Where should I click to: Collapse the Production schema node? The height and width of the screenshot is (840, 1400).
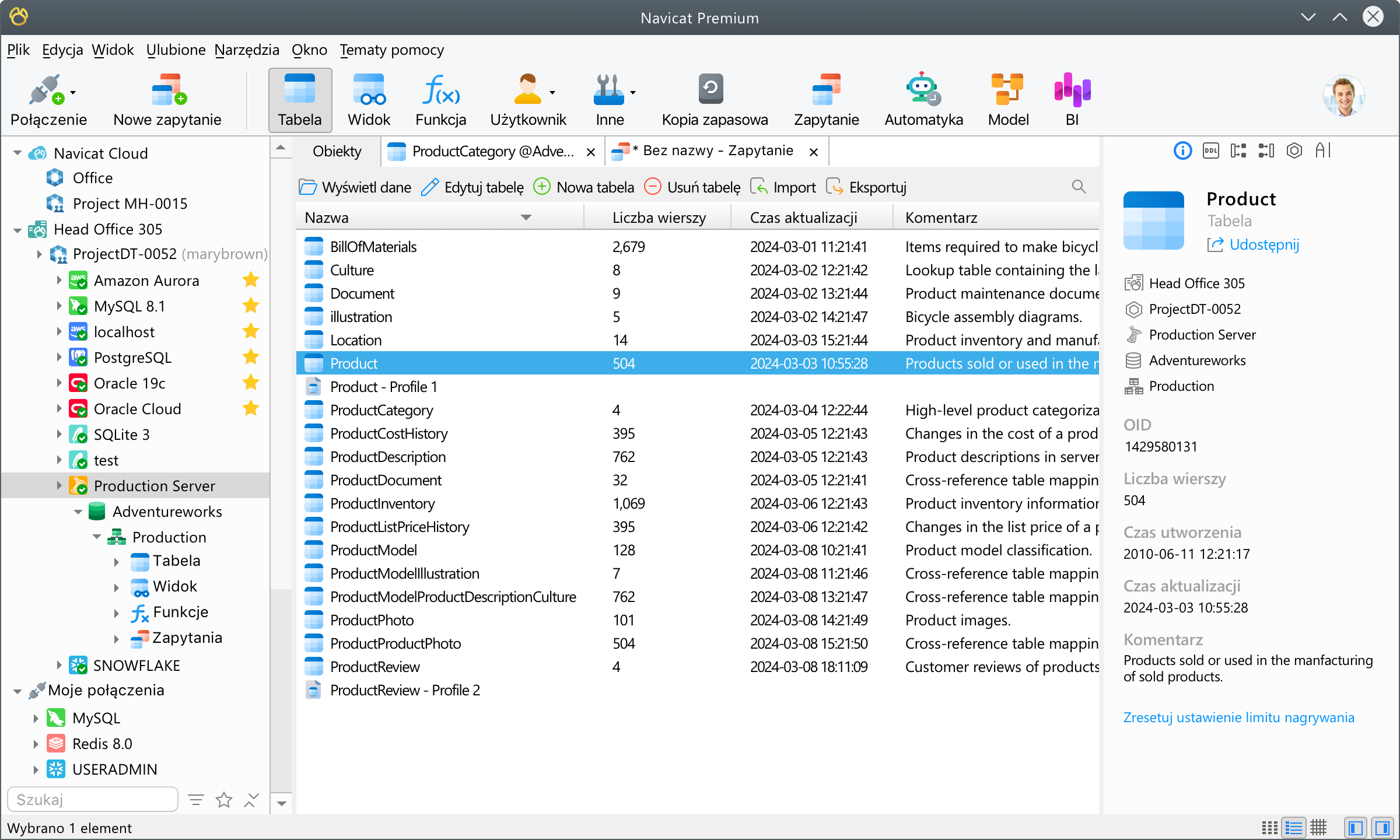(97, 537)
